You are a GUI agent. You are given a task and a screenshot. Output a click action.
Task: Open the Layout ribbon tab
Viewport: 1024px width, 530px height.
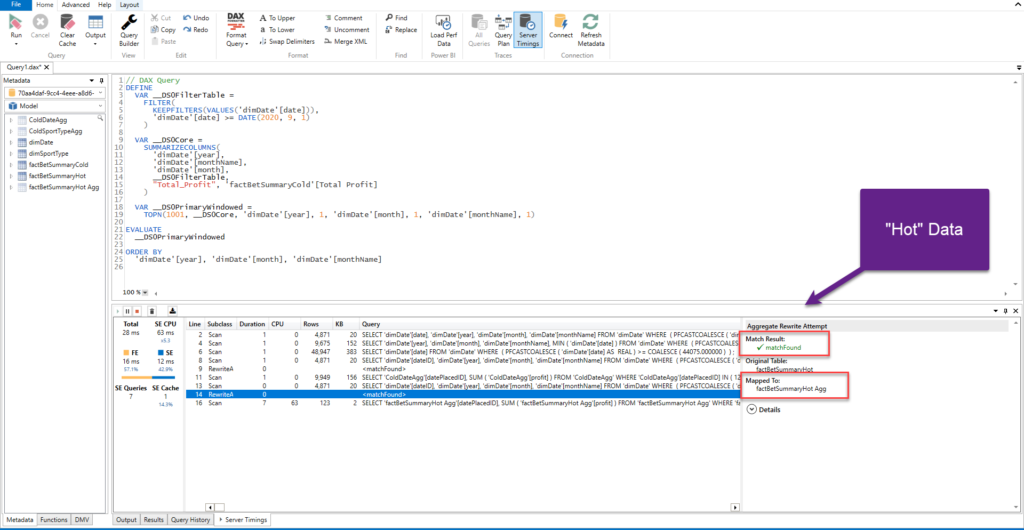[x=129, y=5]
